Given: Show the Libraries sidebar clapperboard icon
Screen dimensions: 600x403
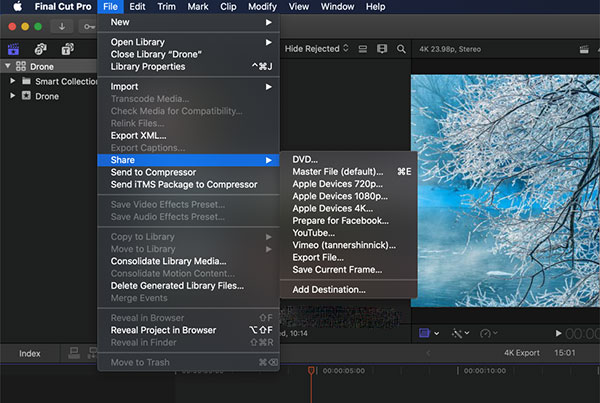Looking at the screenshot, I should coord(13,49).
